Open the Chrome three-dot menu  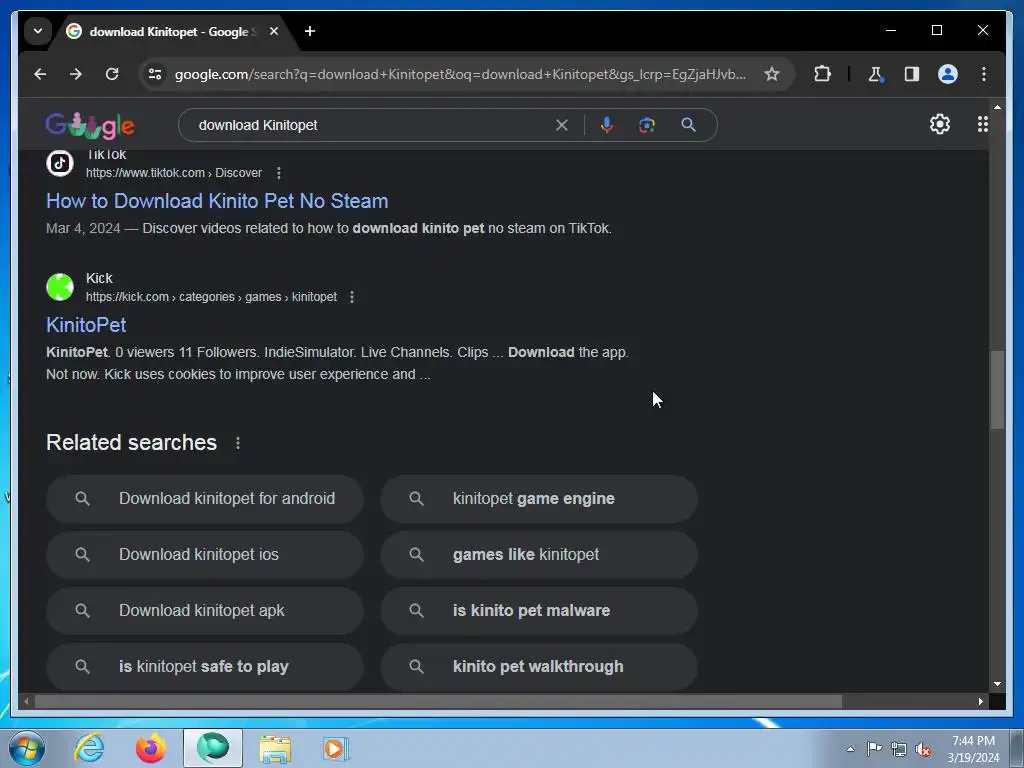984,74
